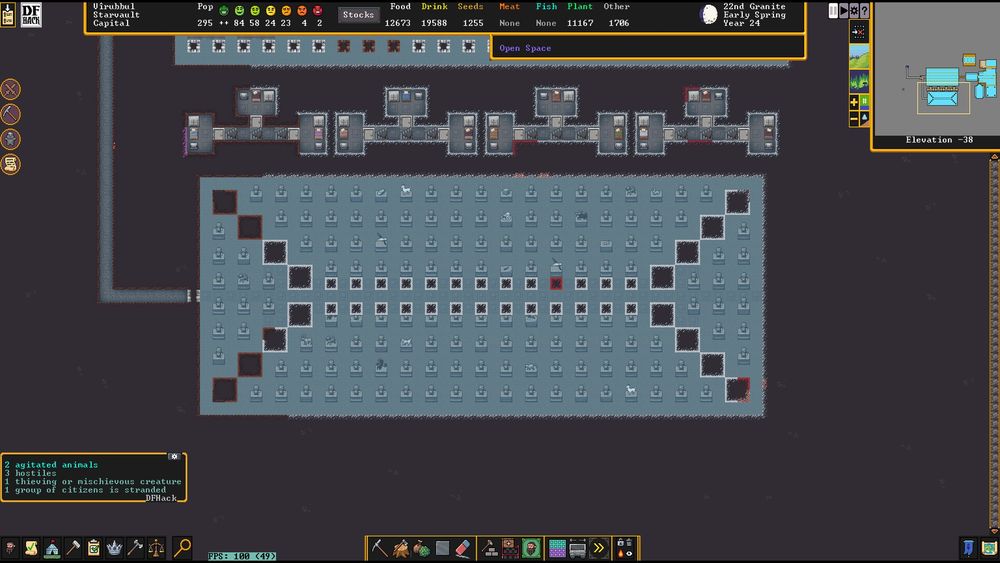Switch to surface landscape view
The width and height of the screenshot is (1000, 563).
858,57
